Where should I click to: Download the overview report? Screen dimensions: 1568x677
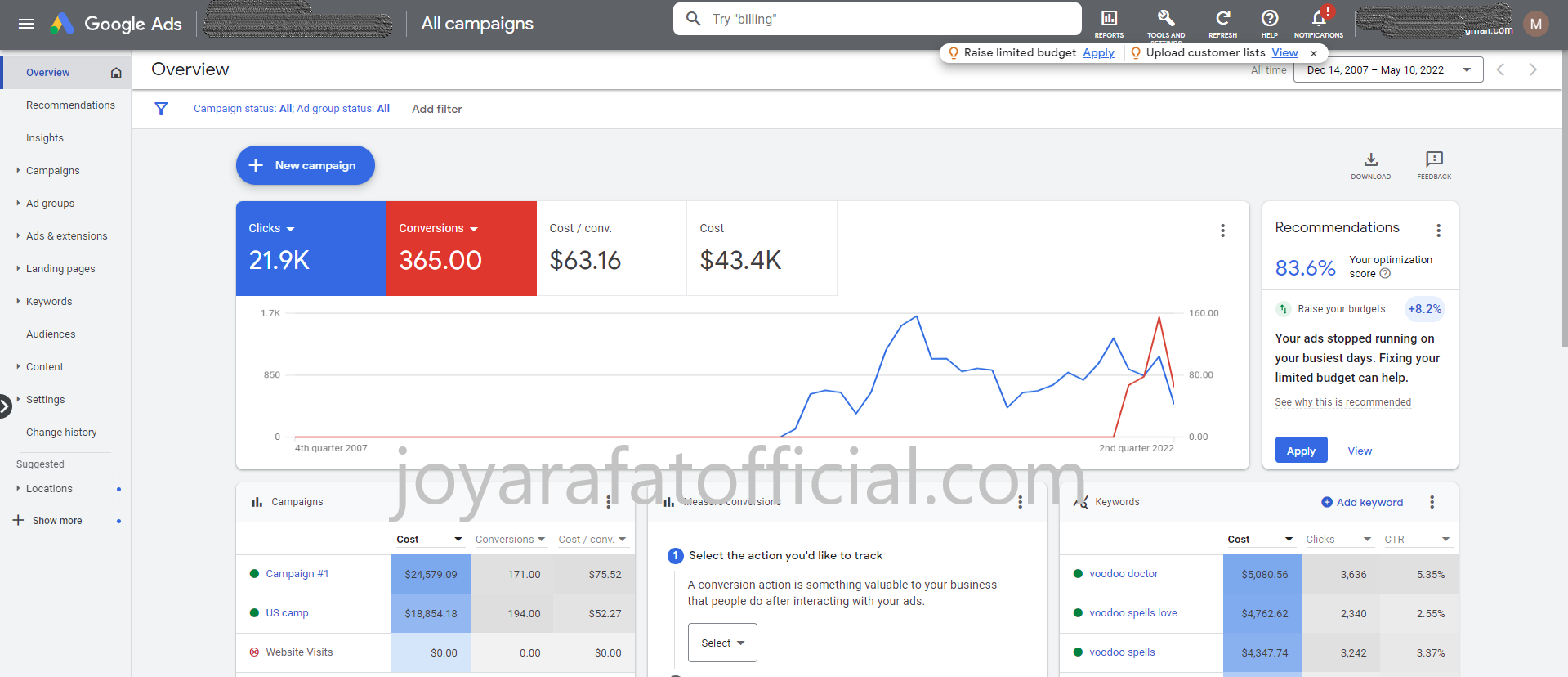1371,165
